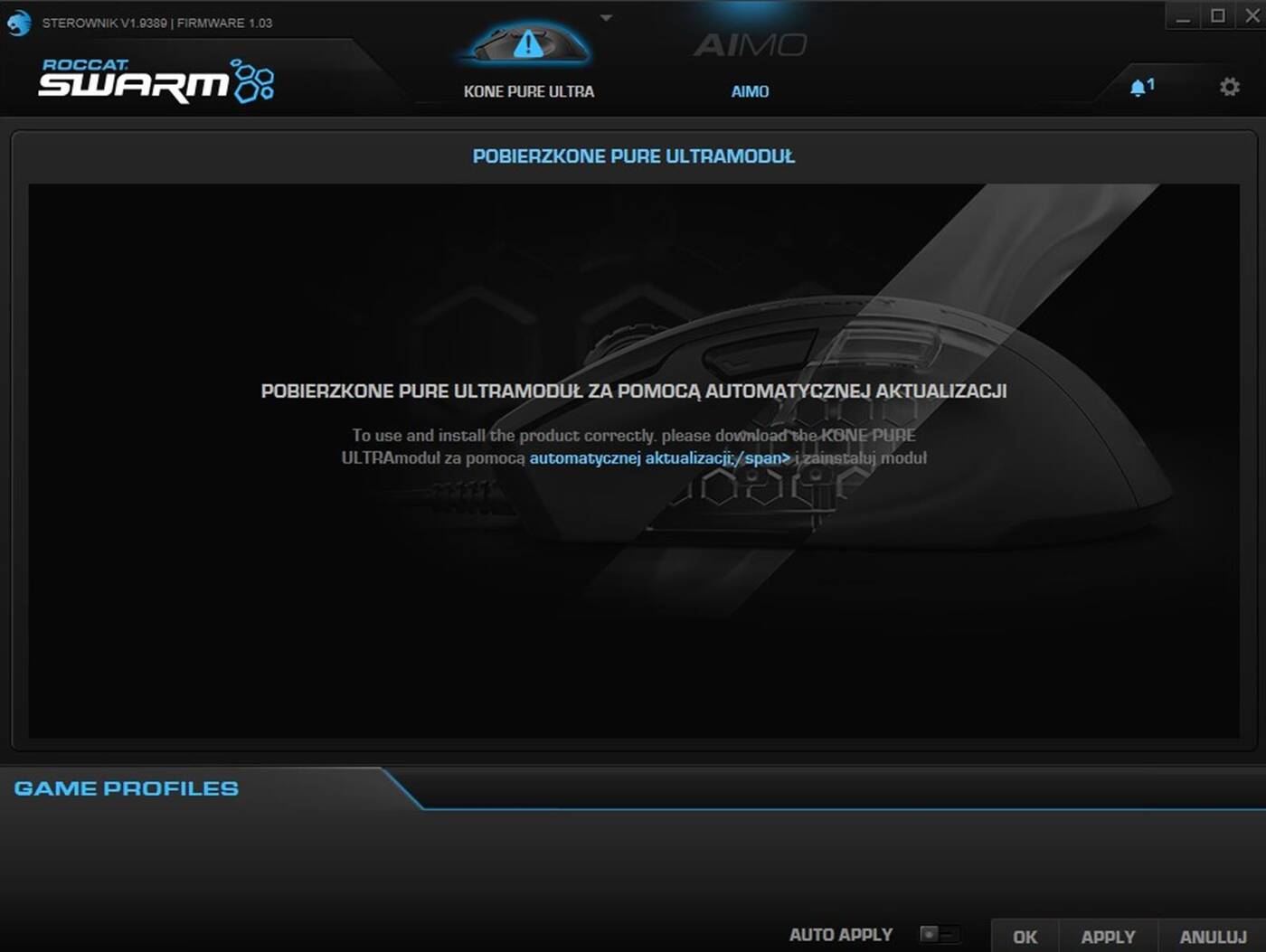Open Swarm settings with the gear icon
The image size is (1266, 952).
(x=1228, y=86)
